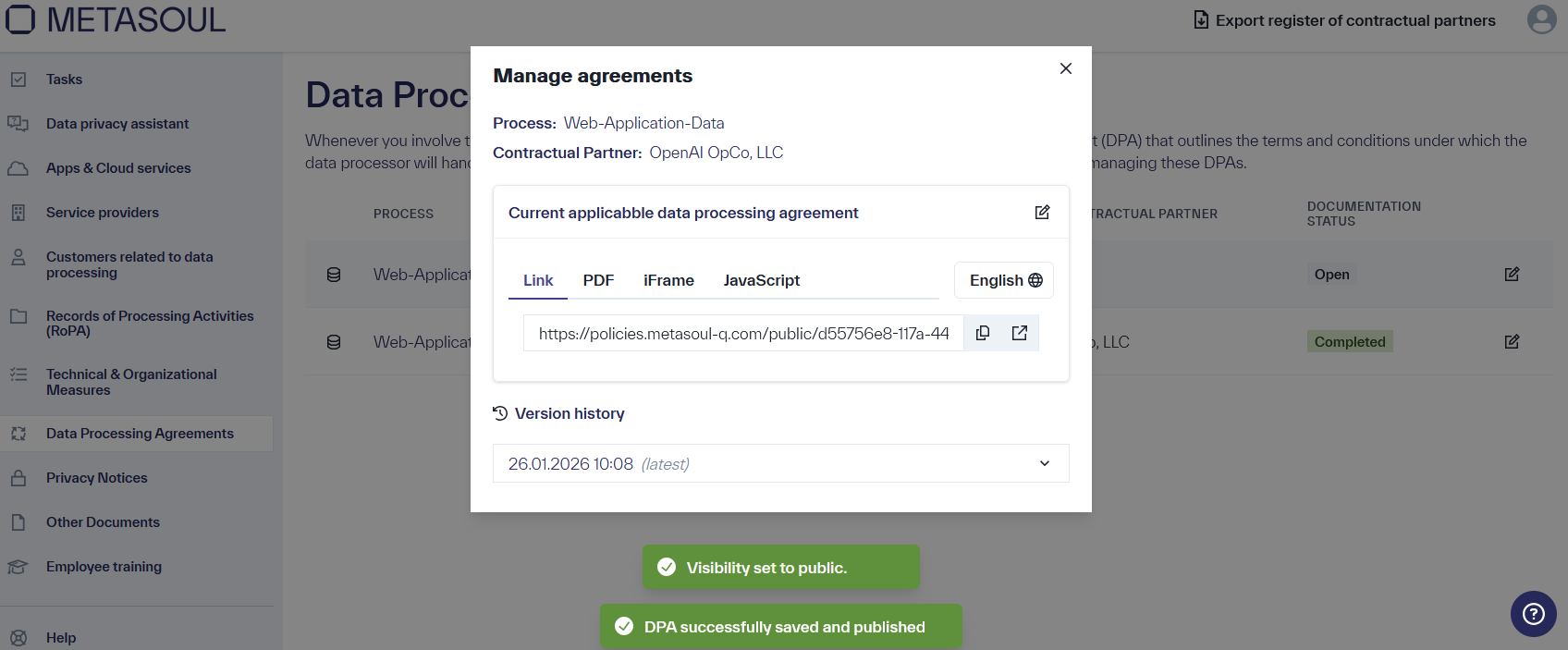Select the Link tab
The width and height of the screenshot is (1568, 650).
(538, 280)
